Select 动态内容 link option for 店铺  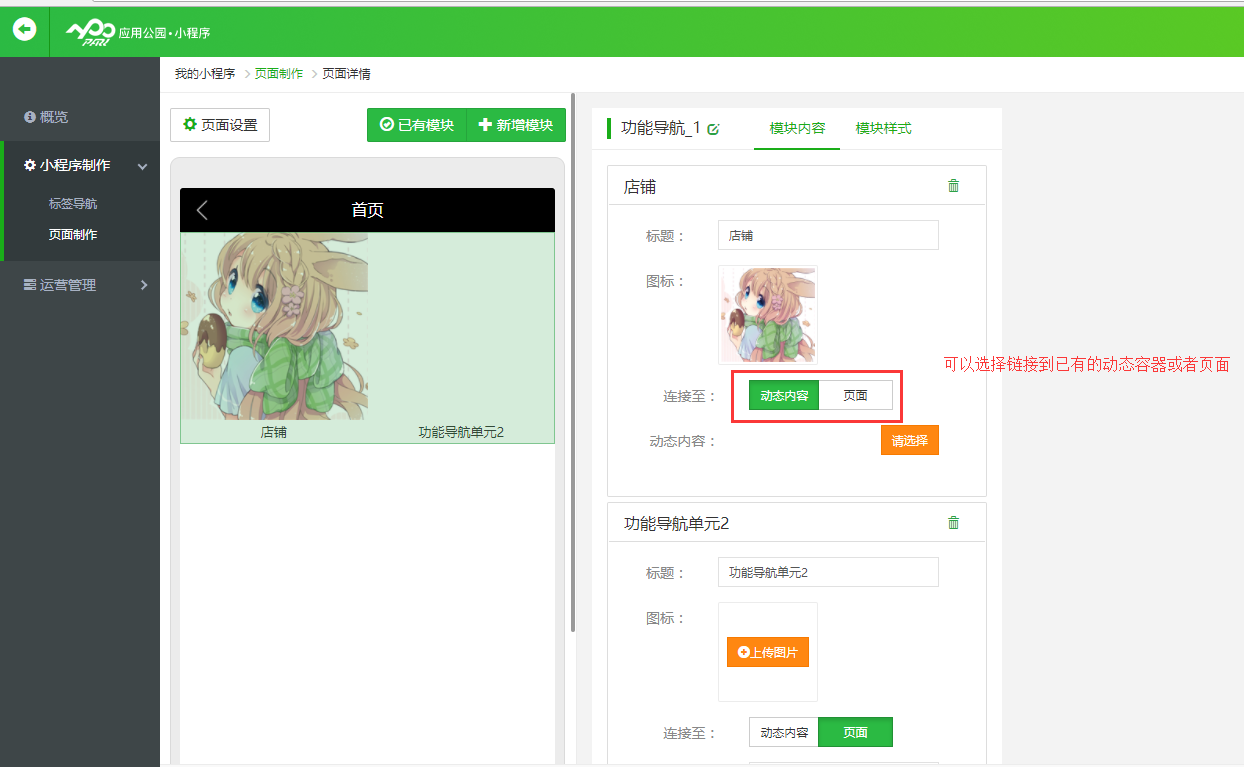click(784, 396)
